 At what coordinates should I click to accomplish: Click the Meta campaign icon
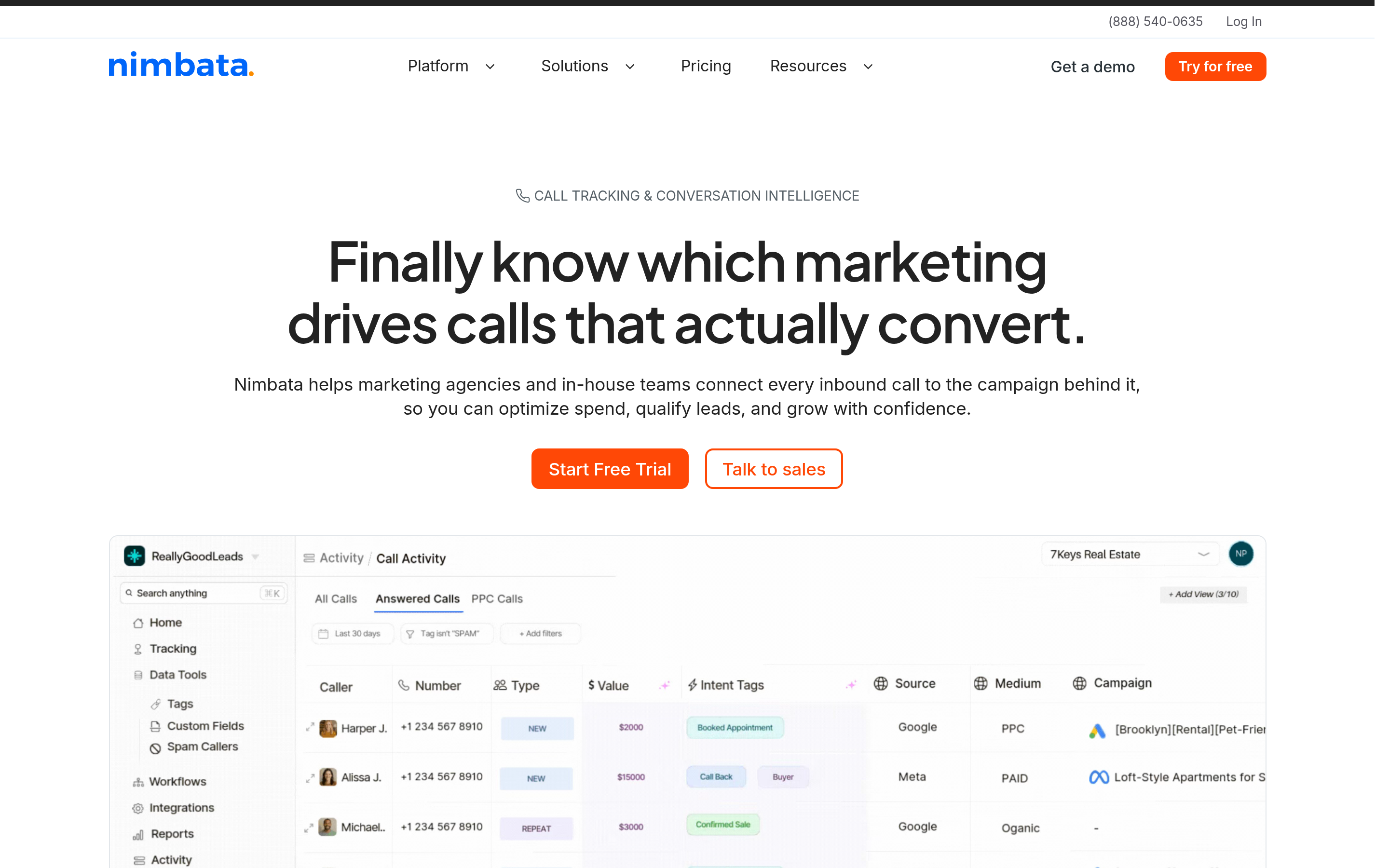tap(1099, 777)
